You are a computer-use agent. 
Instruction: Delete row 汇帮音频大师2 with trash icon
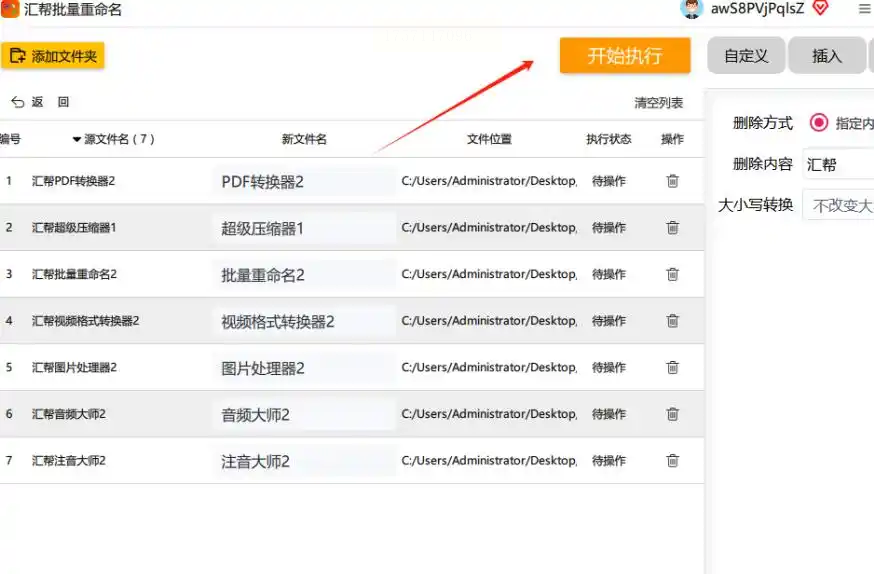673,414
